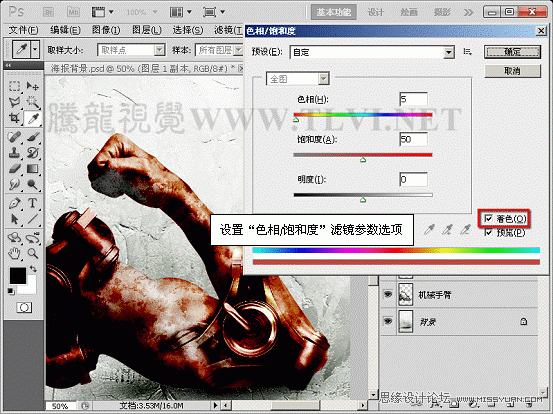The image size is (553, 414).
Task: Open the 选择(S) menu
Action: coord(188,30)
